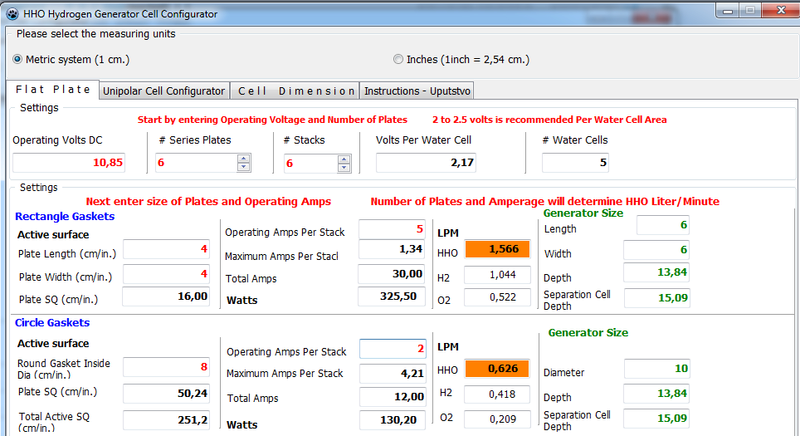Click the rectangle Plate Length field
This screenshot has height=436, width=800.
(167, 248)
